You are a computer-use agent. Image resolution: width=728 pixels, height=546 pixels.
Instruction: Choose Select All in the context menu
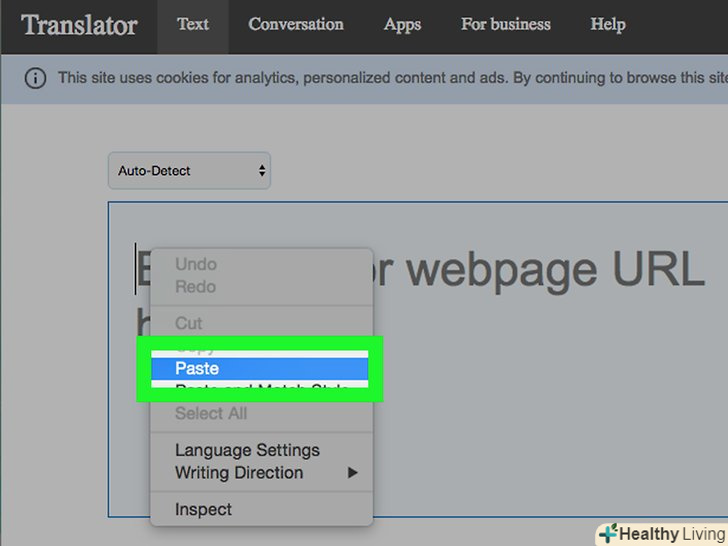(211, 413)
